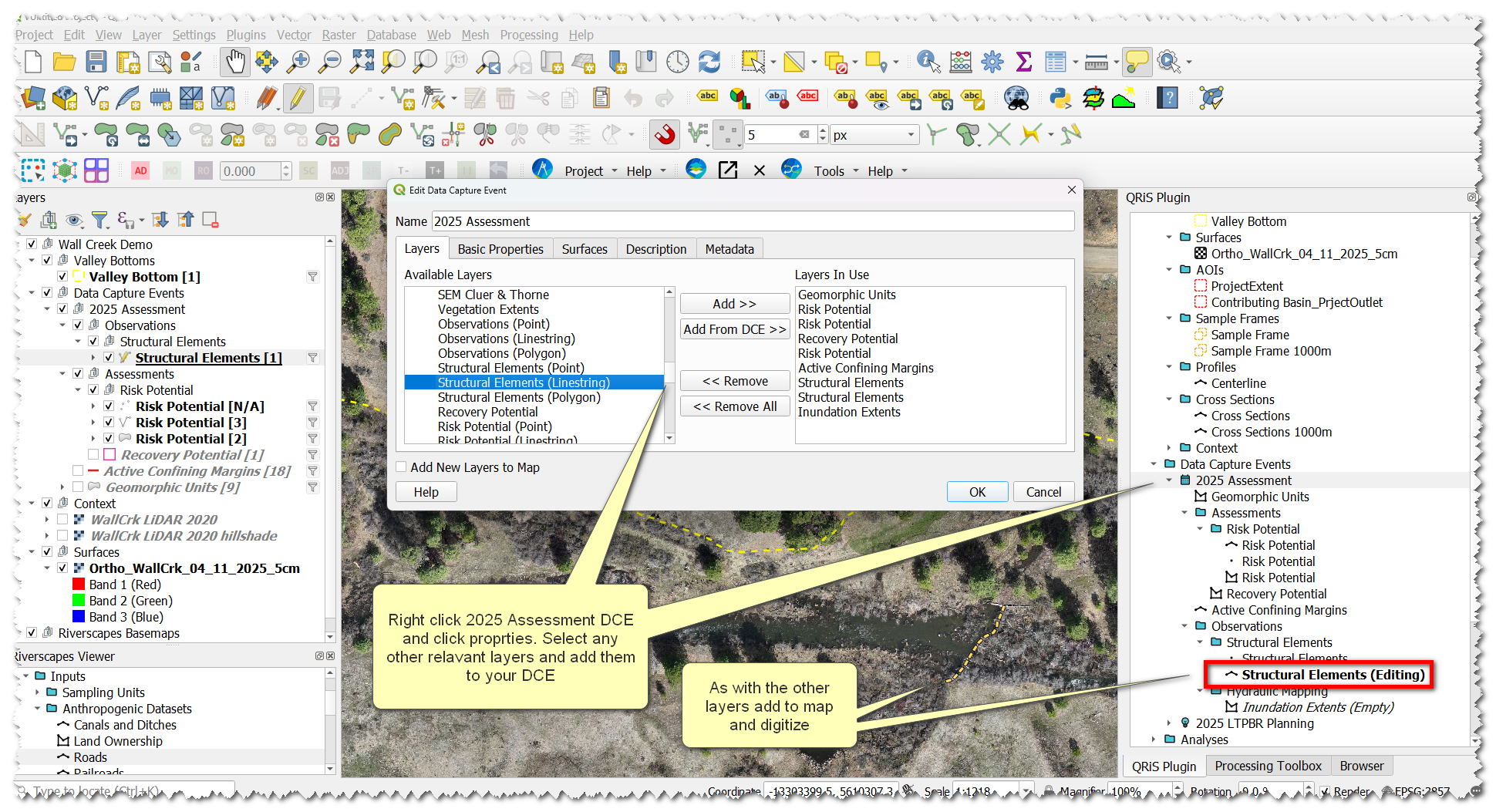Image resolution: width=1496 pixels, height=812 pixels.
Task: Click the Time Manager clock icon
Action: click(677, 62)
